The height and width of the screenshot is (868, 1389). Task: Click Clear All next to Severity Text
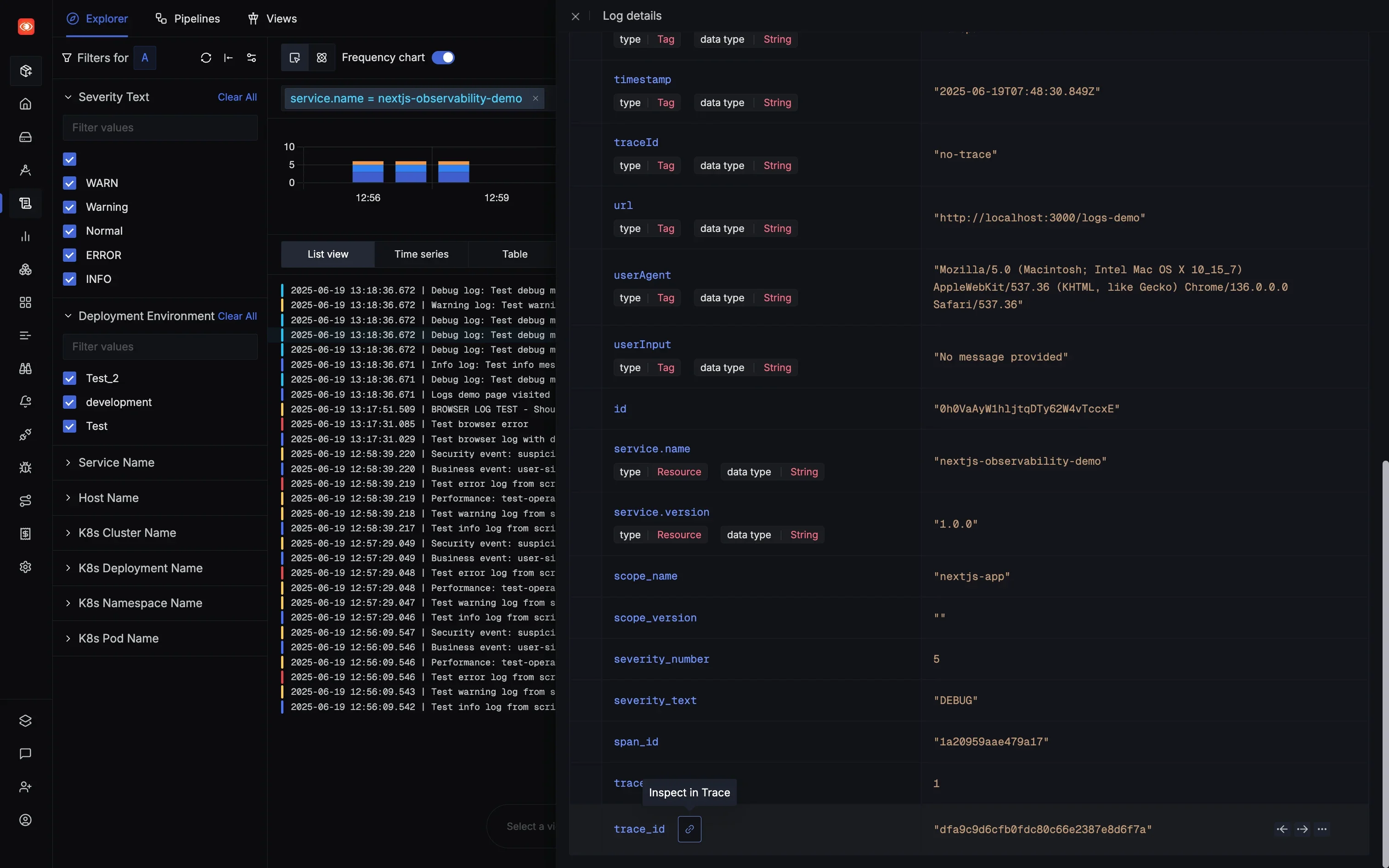tap(237, 97)
